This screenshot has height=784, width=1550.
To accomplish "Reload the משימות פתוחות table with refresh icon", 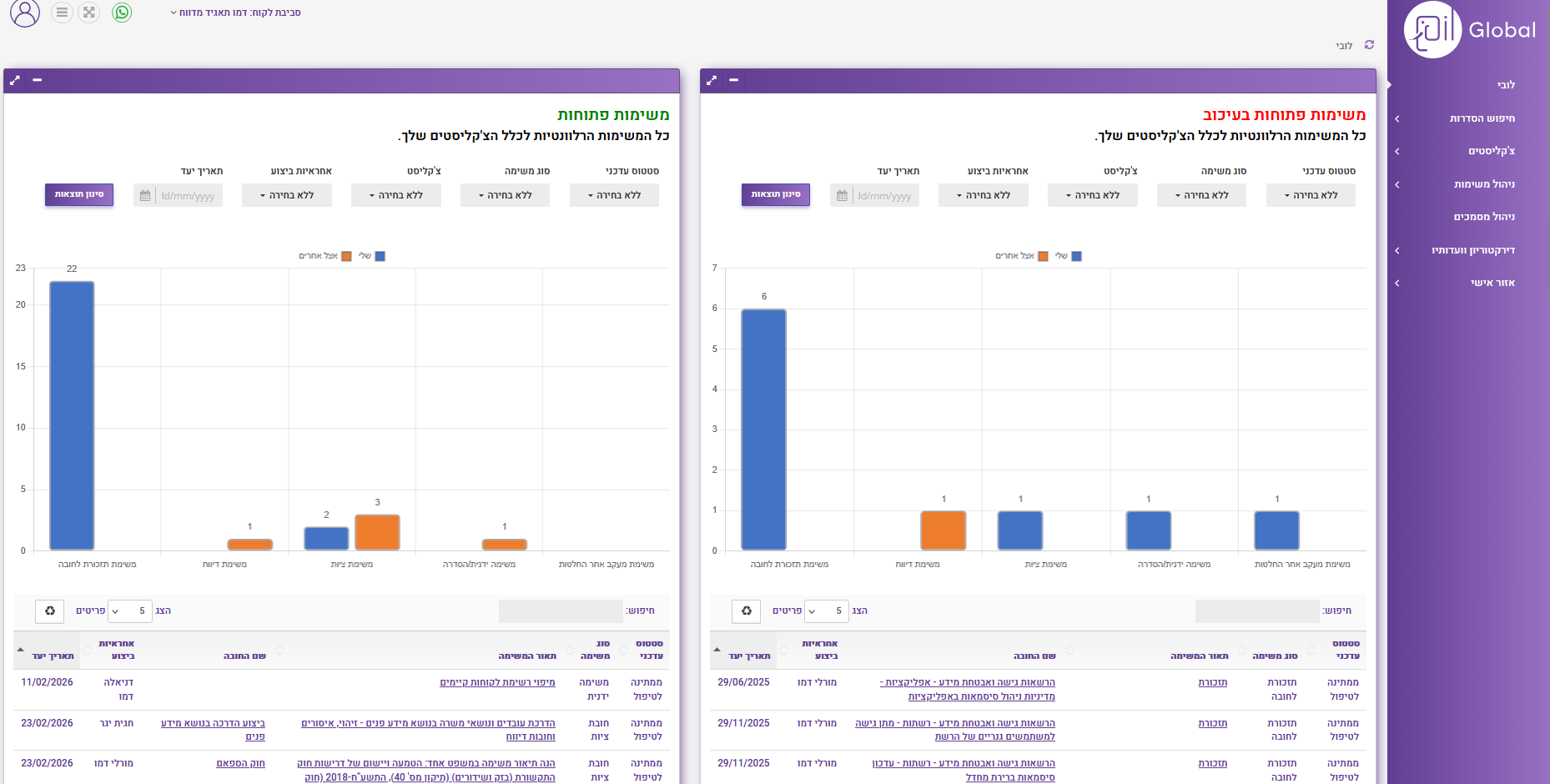I will click(x=50, y=611).
